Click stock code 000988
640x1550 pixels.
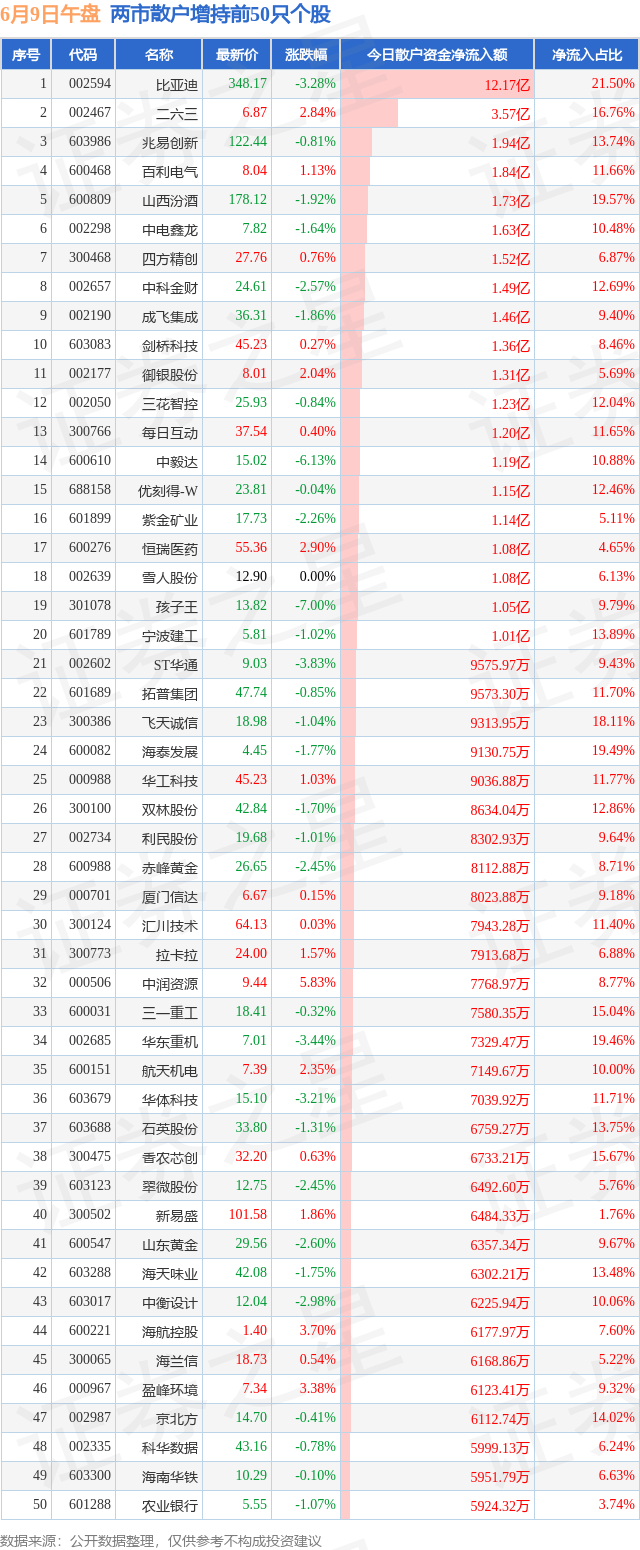(x=89, y=780)
